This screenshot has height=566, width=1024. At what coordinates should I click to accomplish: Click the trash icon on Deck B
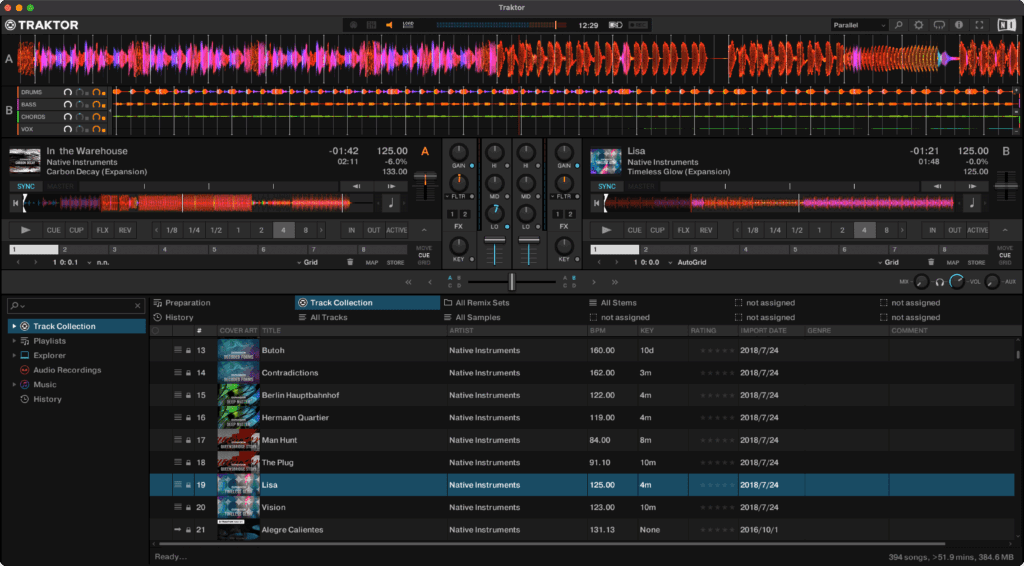932,262
